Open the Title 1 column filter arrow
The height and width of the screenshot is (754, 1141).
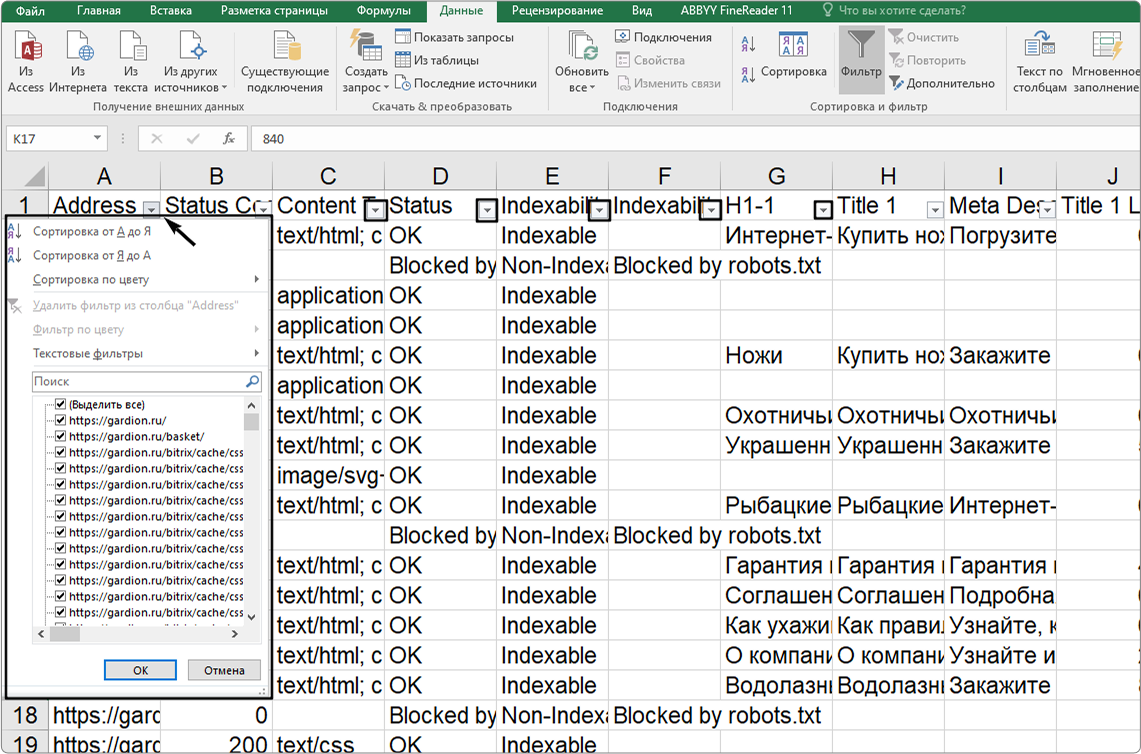[935, 210]
